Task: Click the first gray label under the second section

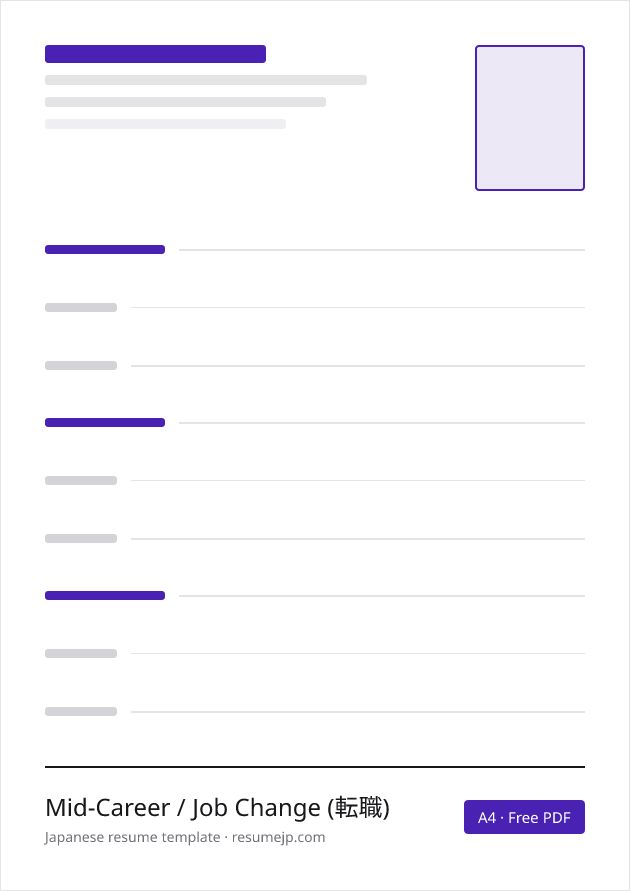Action: click(x=81, y=480)
